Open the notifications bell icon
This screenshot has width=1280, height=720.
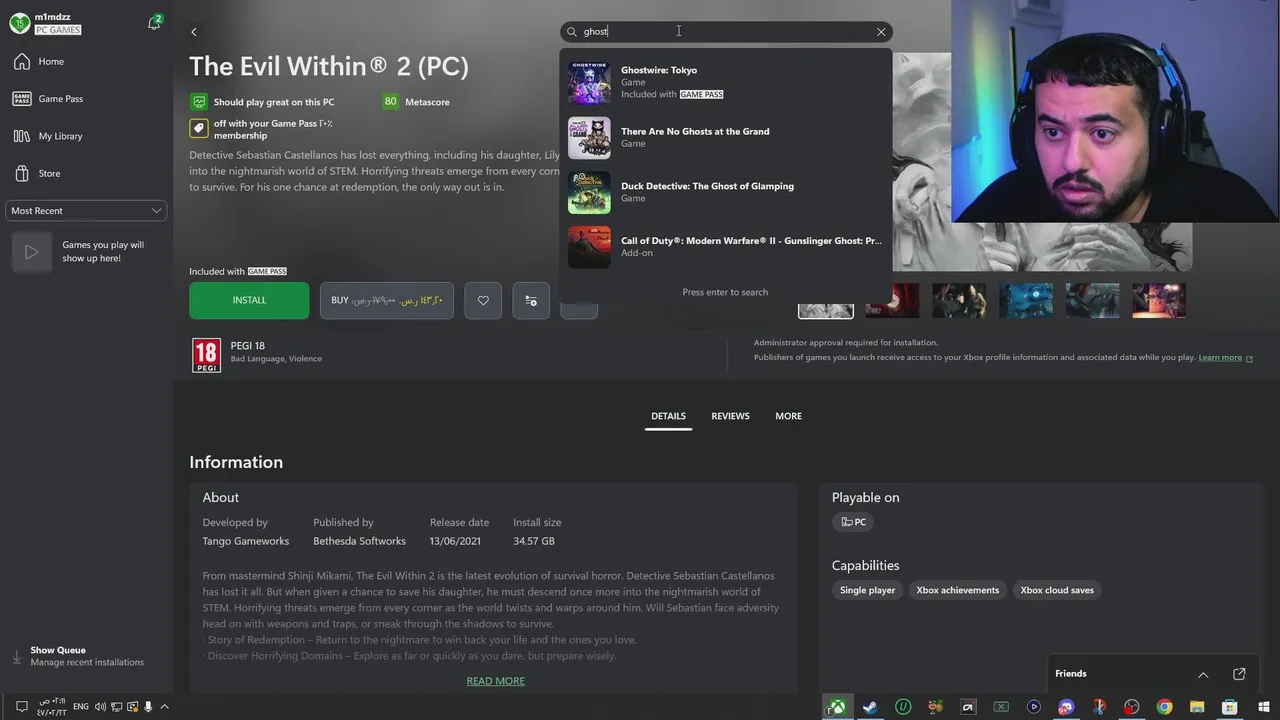coord(154,23)
